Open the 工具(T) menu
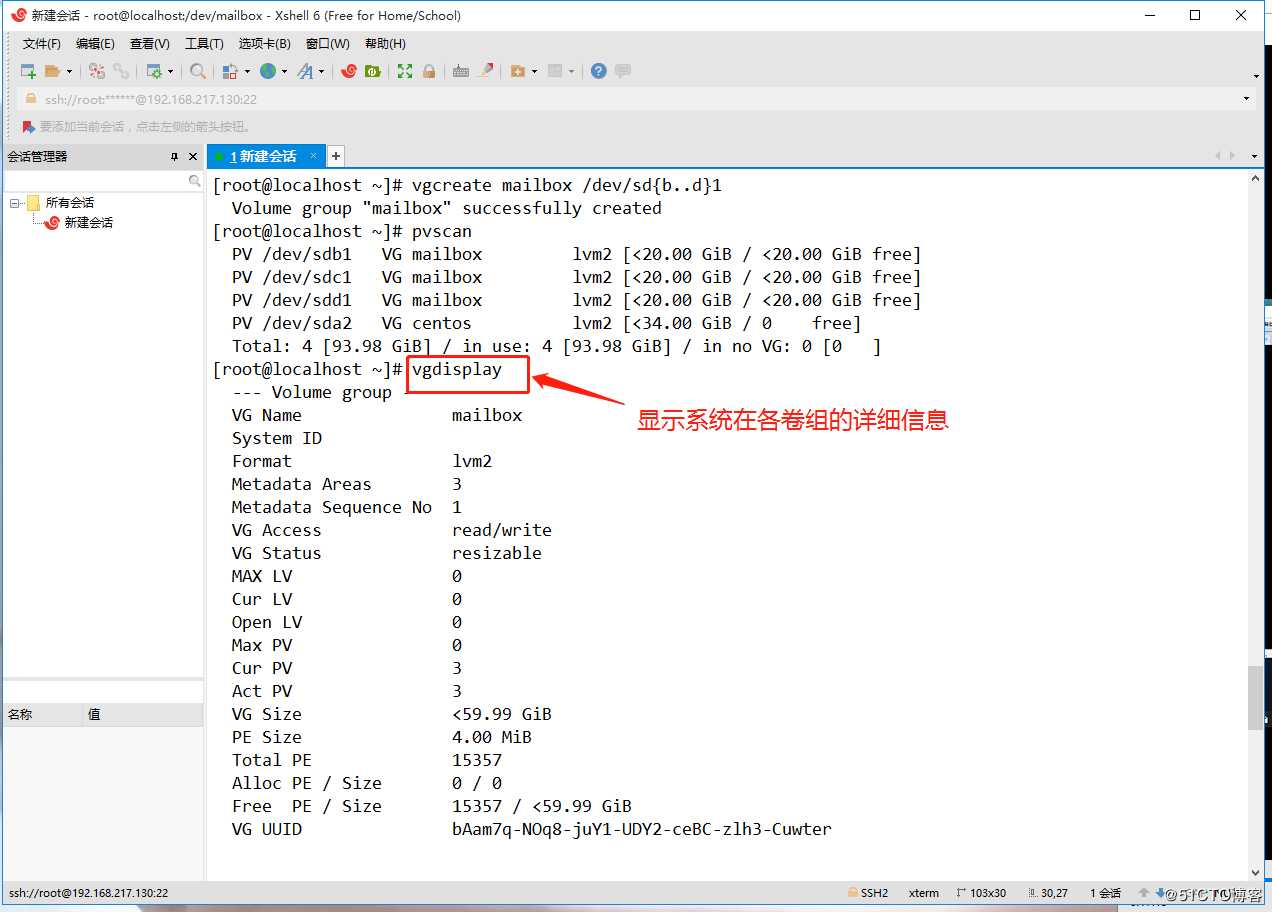Screen dimensions: 1272x912 [204, 43]
